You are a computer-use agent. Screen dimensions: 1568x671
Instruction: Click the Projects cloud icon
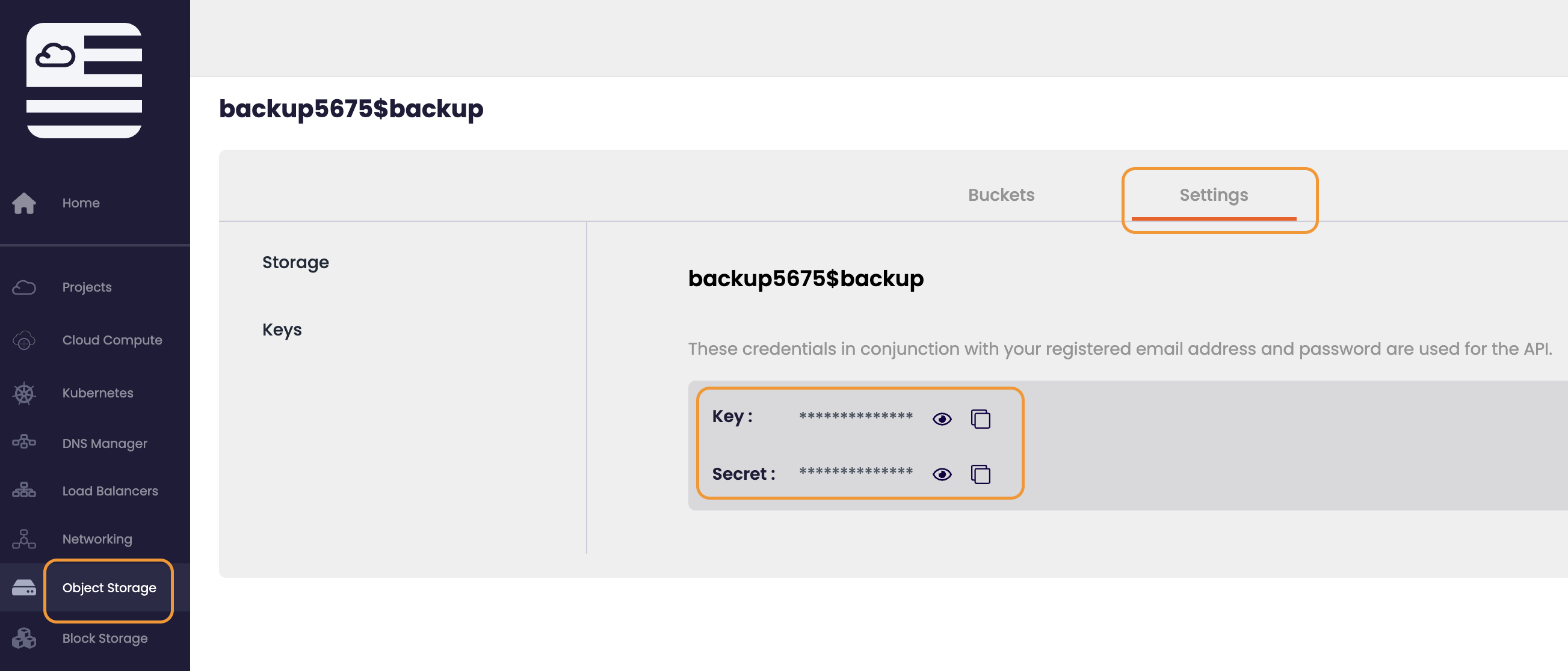pos(23,287)
